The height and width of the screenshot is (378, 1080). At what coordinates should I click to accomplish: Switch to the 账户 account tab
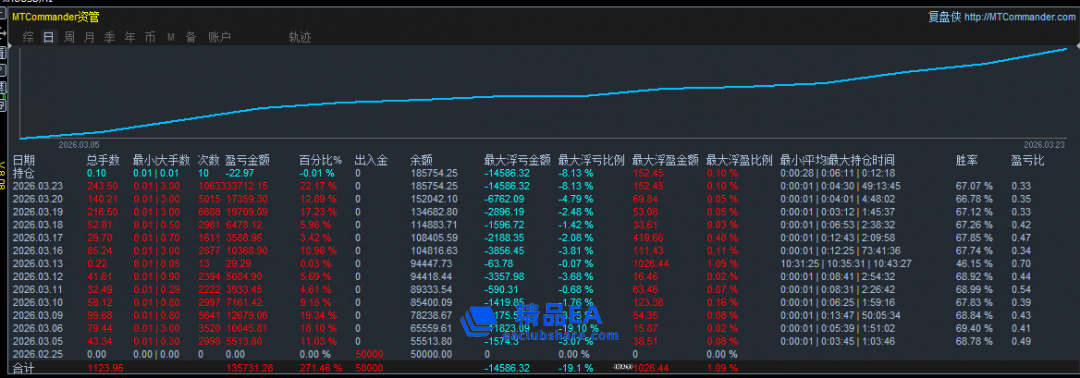[219, 37]
